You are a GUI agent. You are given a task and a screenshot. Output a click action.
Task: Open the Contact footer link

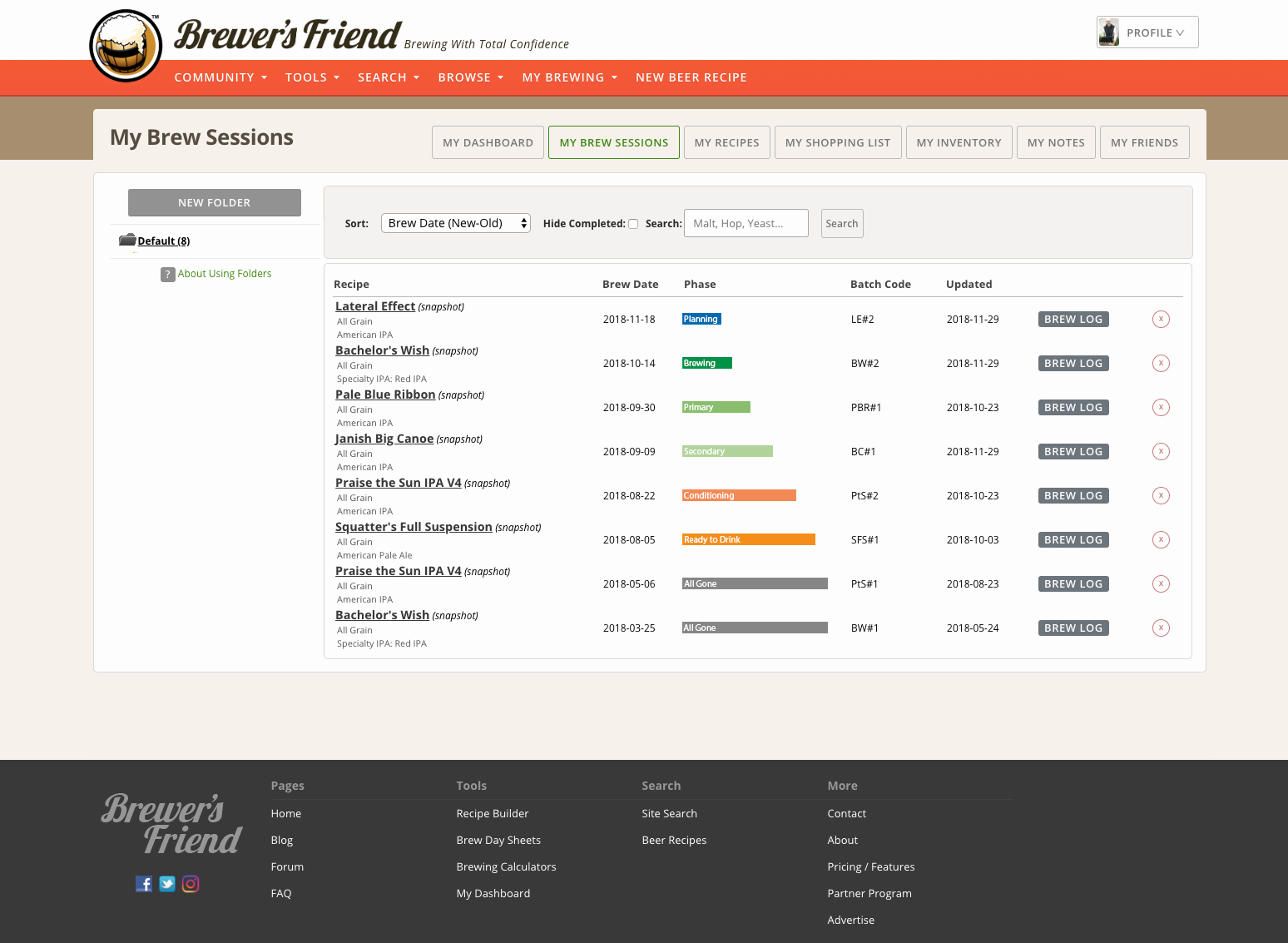847,813
